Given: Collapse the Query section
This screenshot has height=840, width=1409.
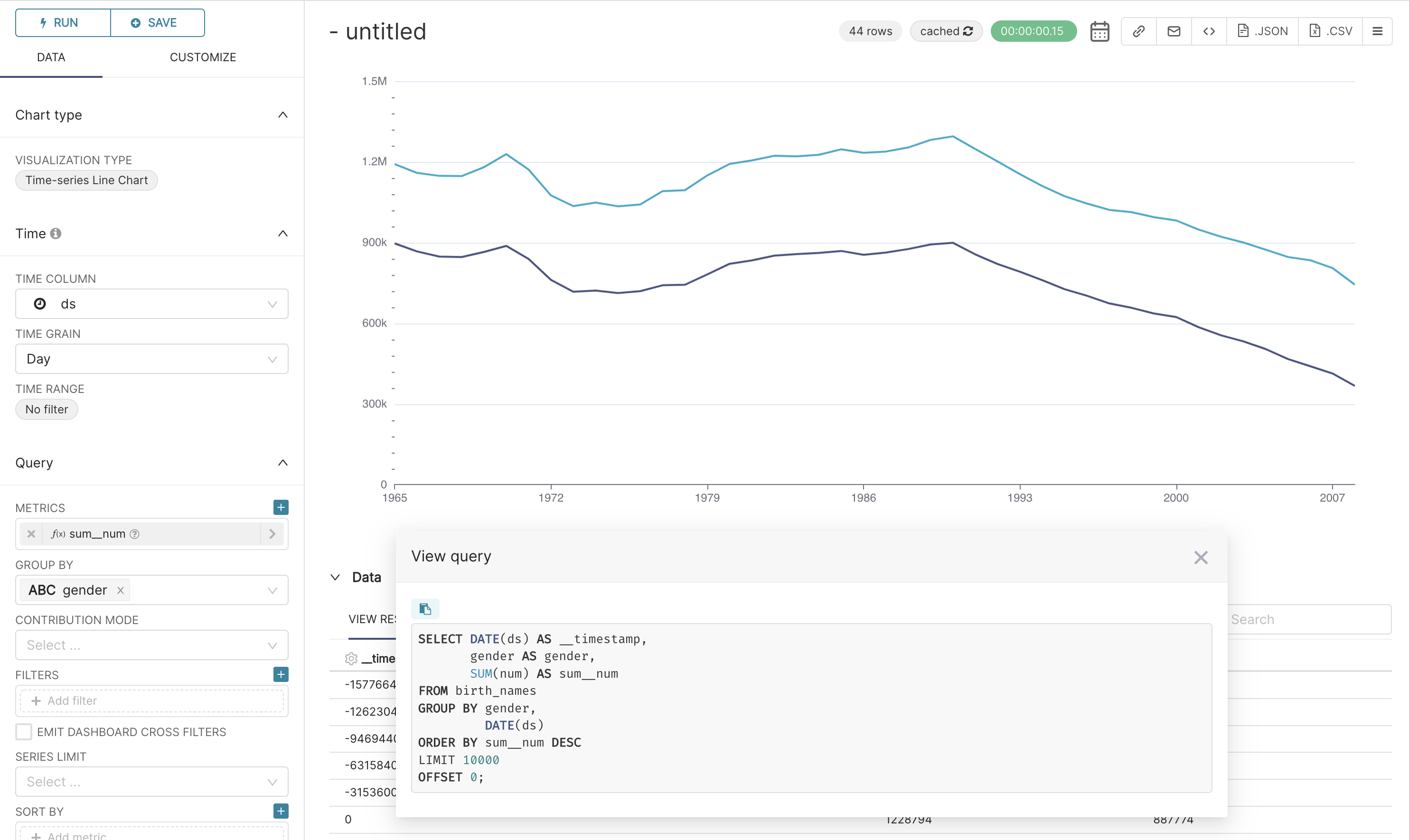Looking at the screenshot, I should 282,462.
